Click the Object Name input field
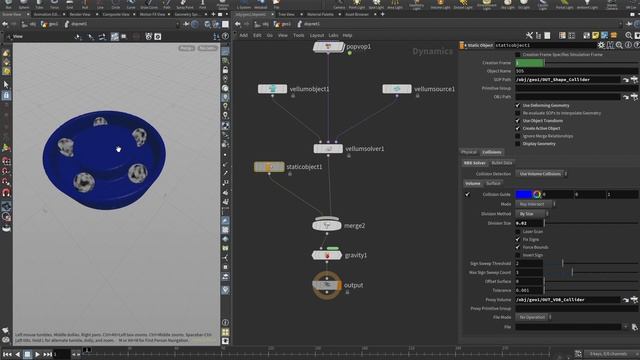The image size is (640, 360). pyautogui.click(x=576, y=71)
